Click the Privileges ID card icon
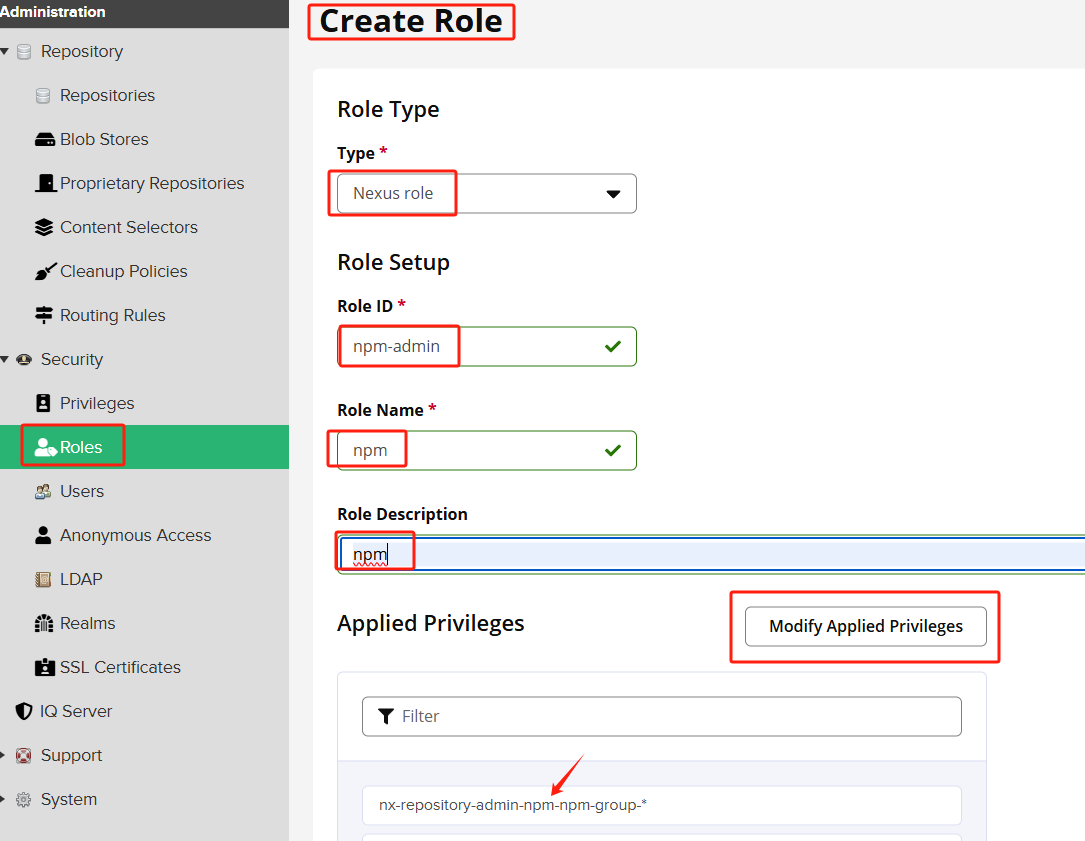This screenshot has width=1085, height=841. [43, 403]
